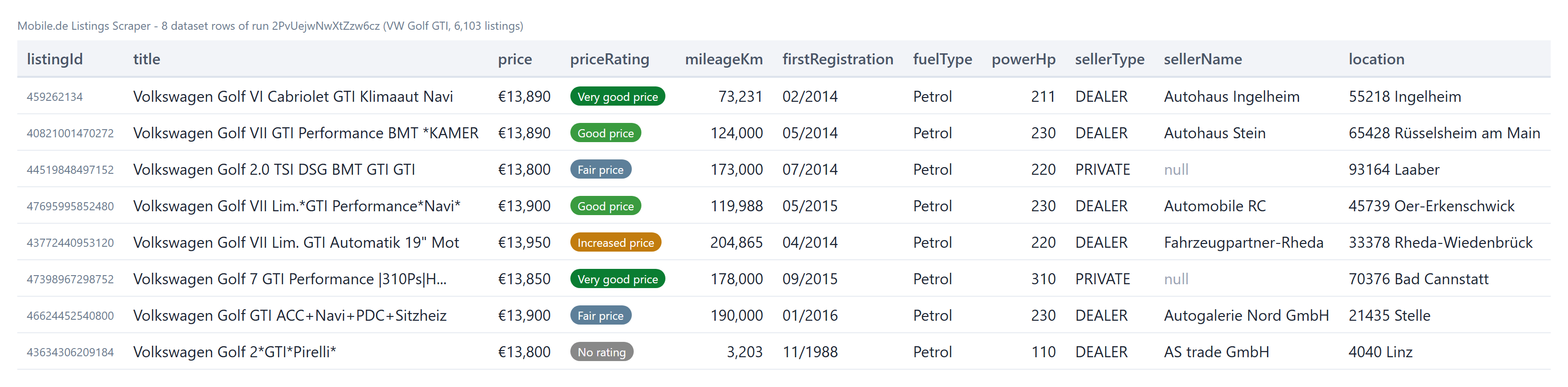Click seller name 'Autogalerie Nord GmbH'
Image resolution: width=1568 pixels, height=387 pixels.
(1246, 316)
